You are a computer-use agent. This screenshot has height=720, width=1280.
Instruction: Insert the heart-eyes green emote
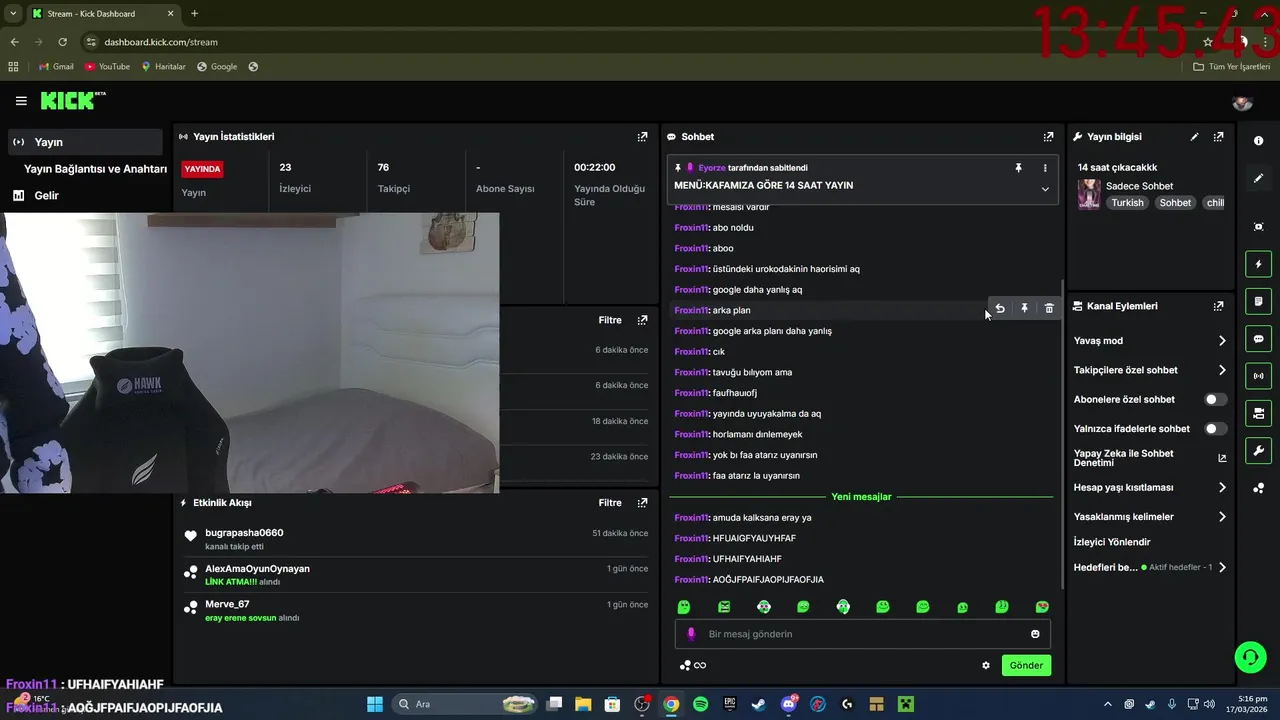click(x=1042, y=607)
